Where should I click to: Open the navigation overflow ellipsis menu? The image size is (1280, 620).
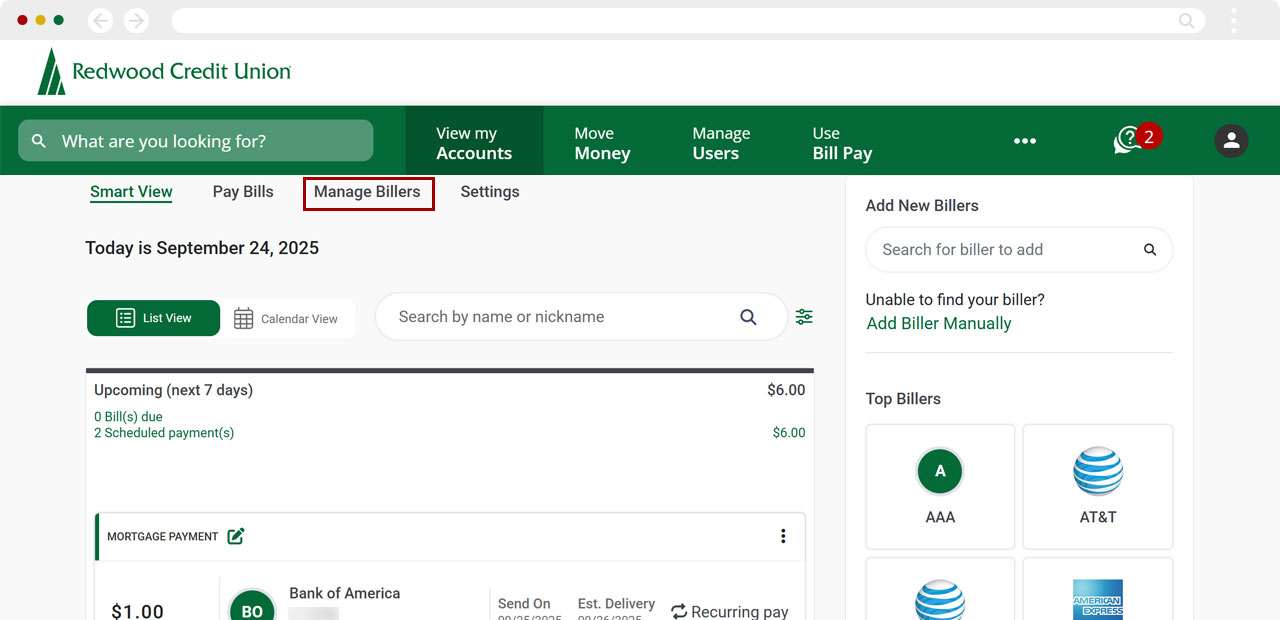[1024, 140]
